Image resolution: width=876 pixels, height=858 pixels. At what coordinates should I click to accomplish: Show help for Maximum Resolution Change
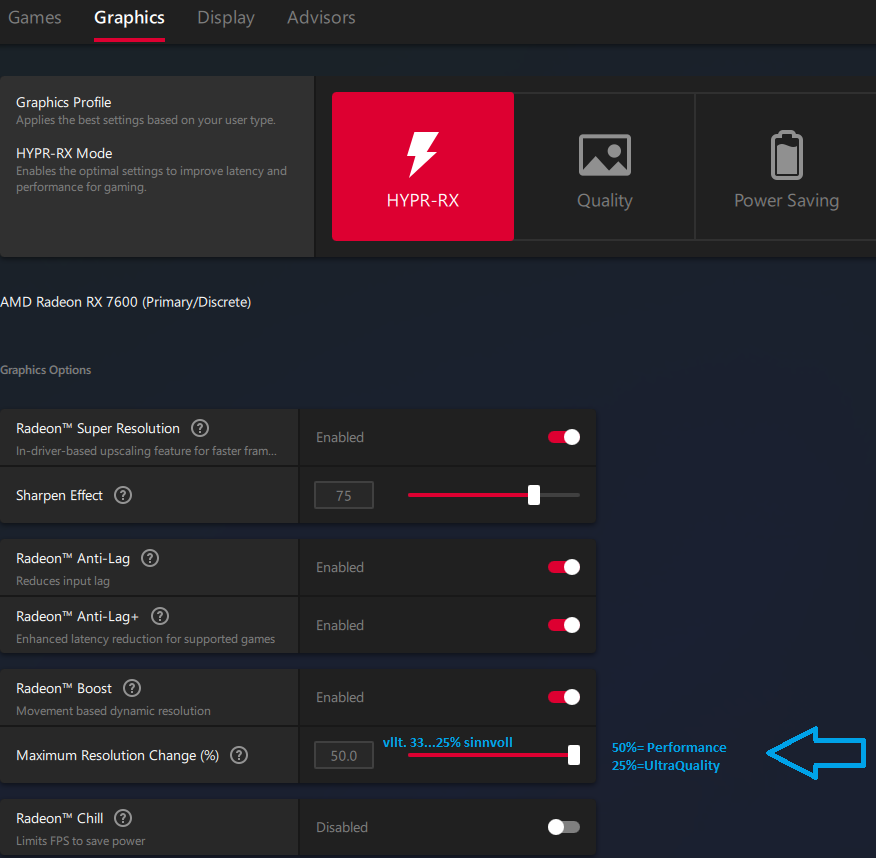point(239,755)
